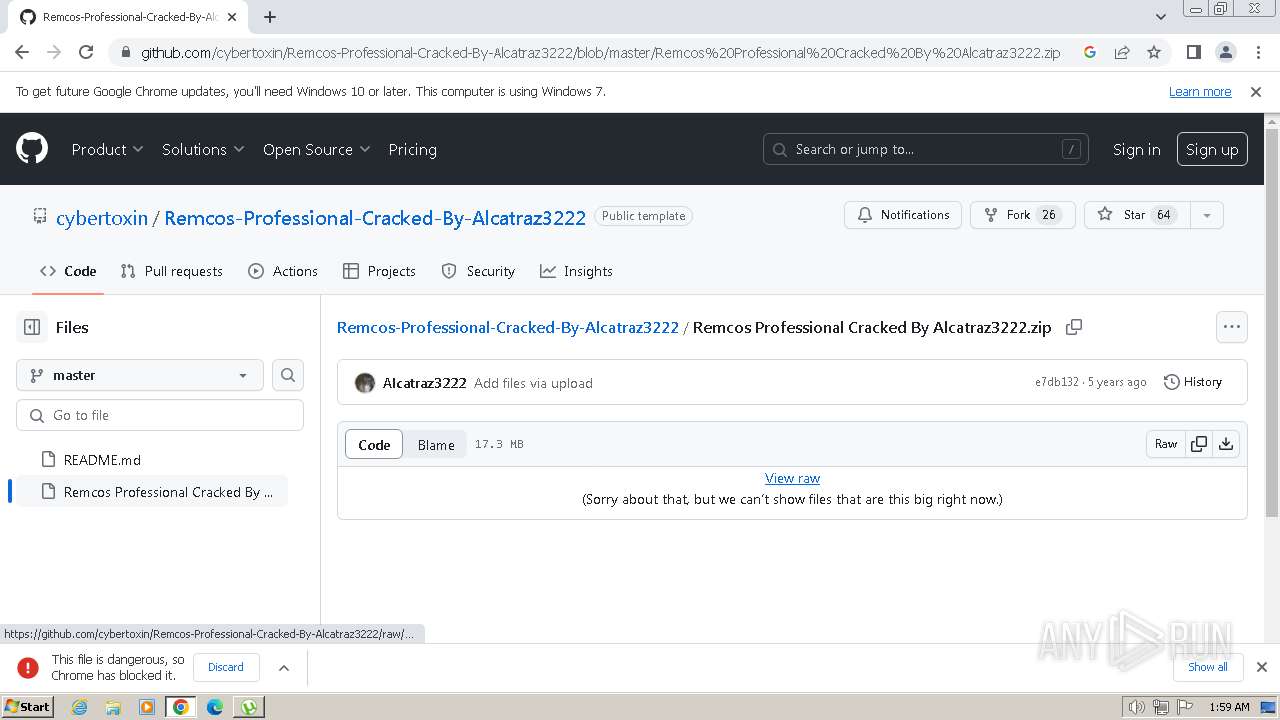The width and height of the screenshot is (1280, 720).
Task: Switch to the Security tab
Action: tap(478, 271)
